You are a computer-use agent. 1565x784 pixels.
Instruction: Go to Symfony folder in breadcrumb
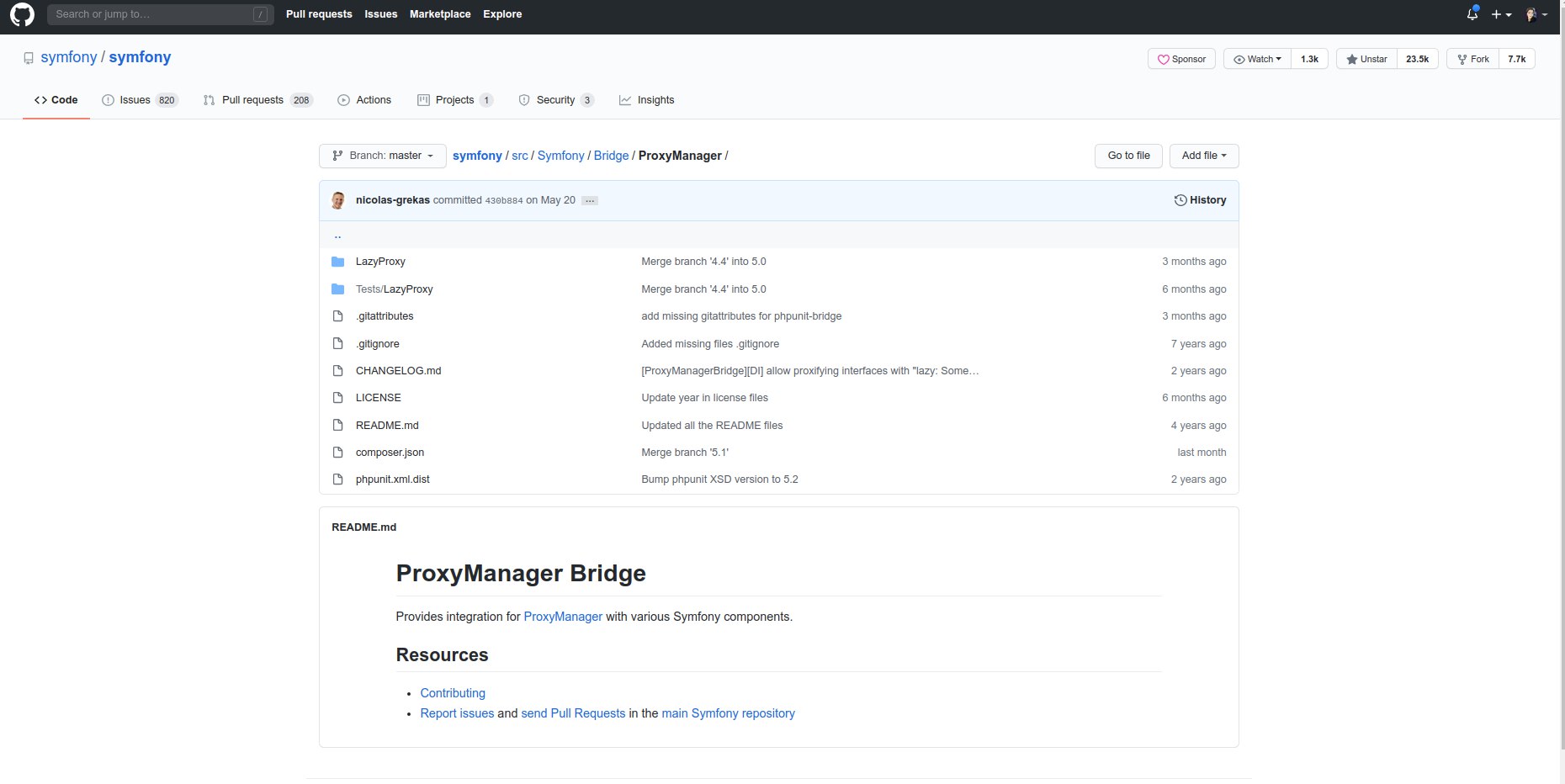click(x=560, y=156)
